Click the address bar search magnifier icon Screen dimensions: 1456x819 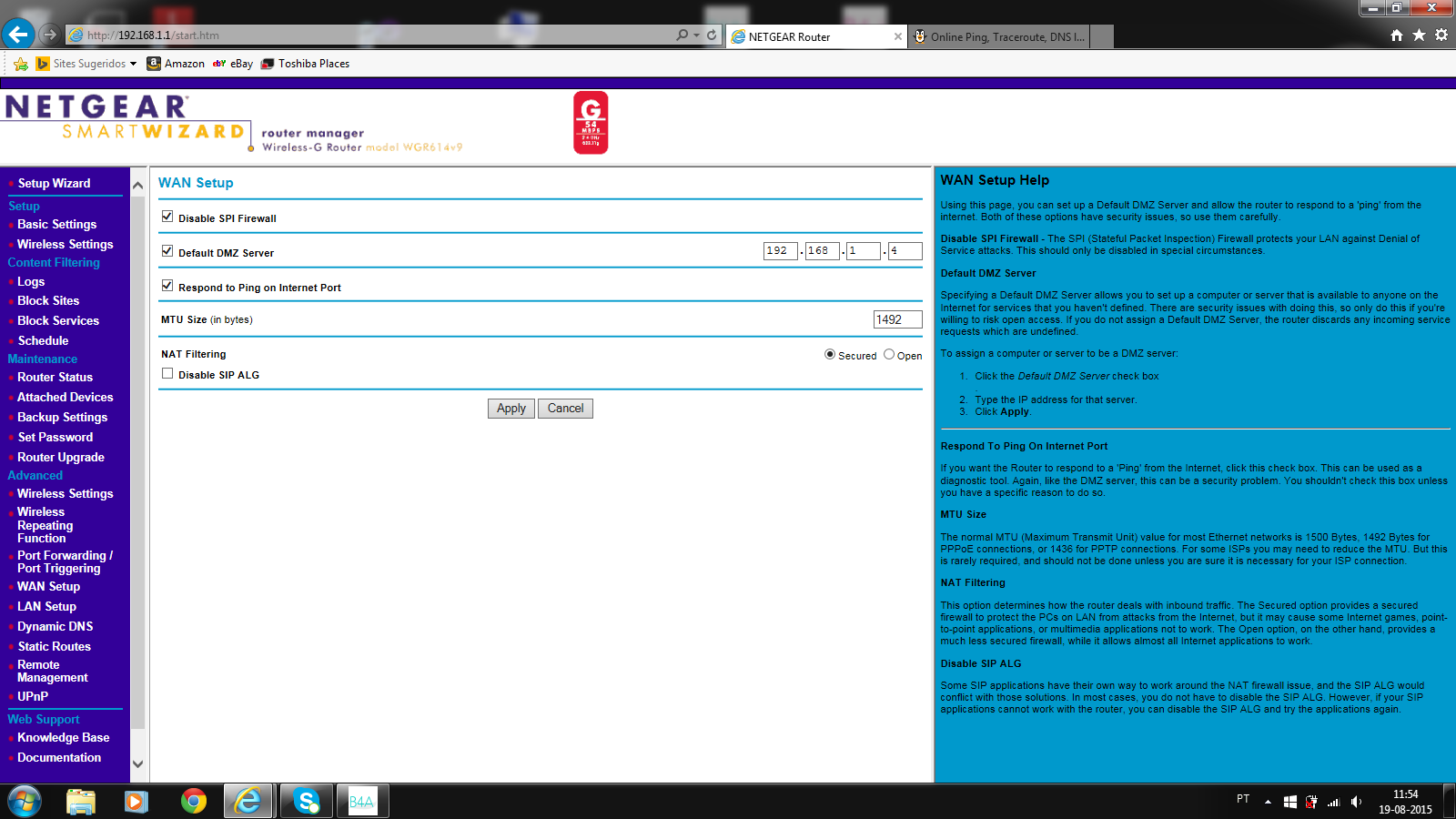682,35
